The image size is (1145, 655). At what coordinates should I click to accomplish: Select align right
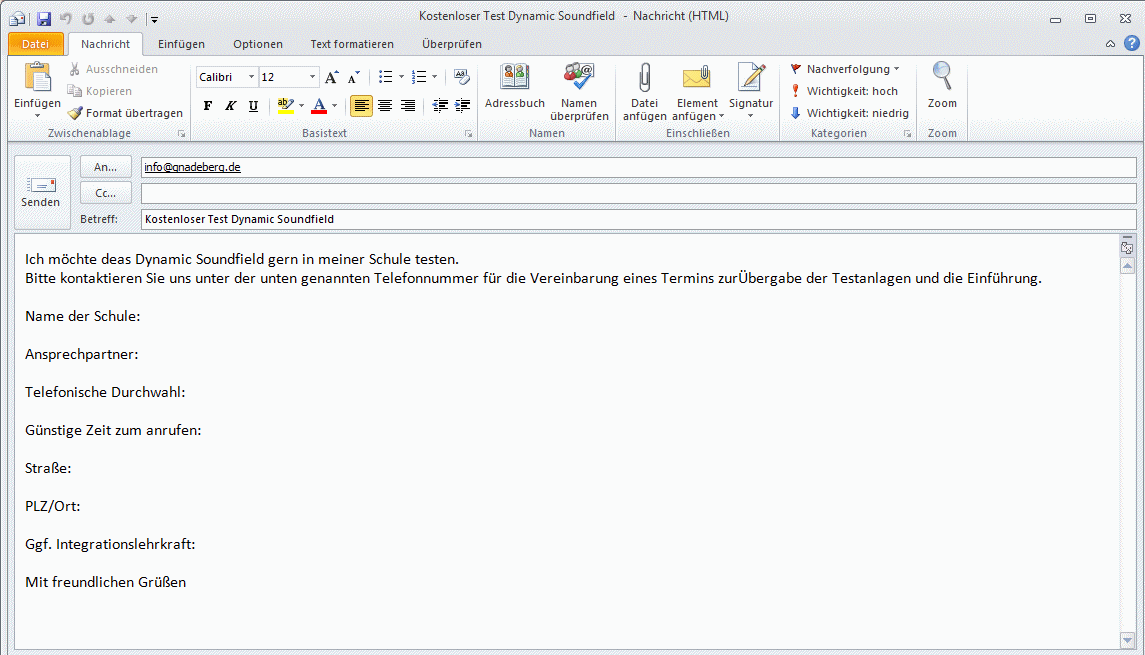pyautogui.click(x=407, y=106)
